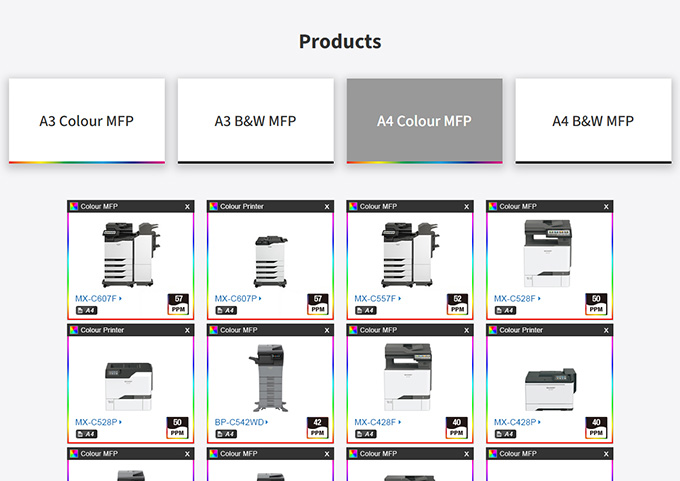
Task: Click the active A4 Colour MFP tab
Action: coord(424,121)
